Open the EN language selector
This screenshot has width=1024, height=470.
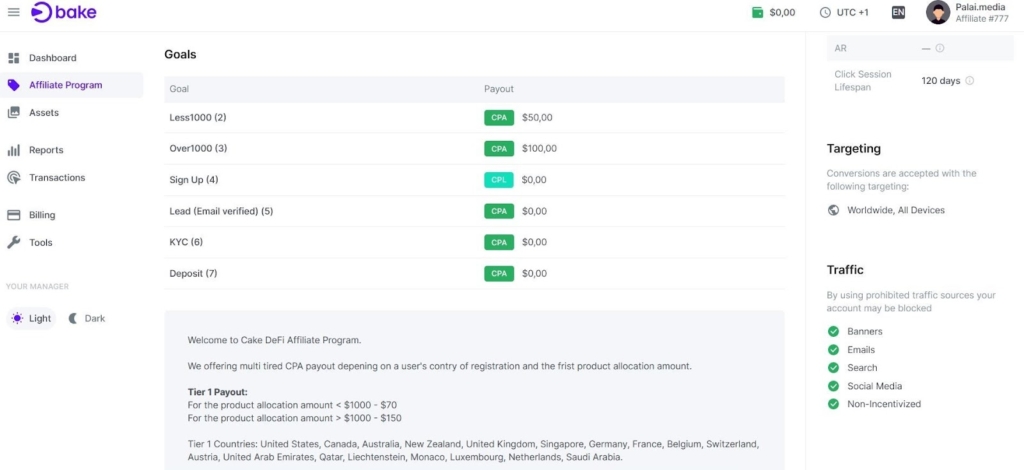click(898, 12)
